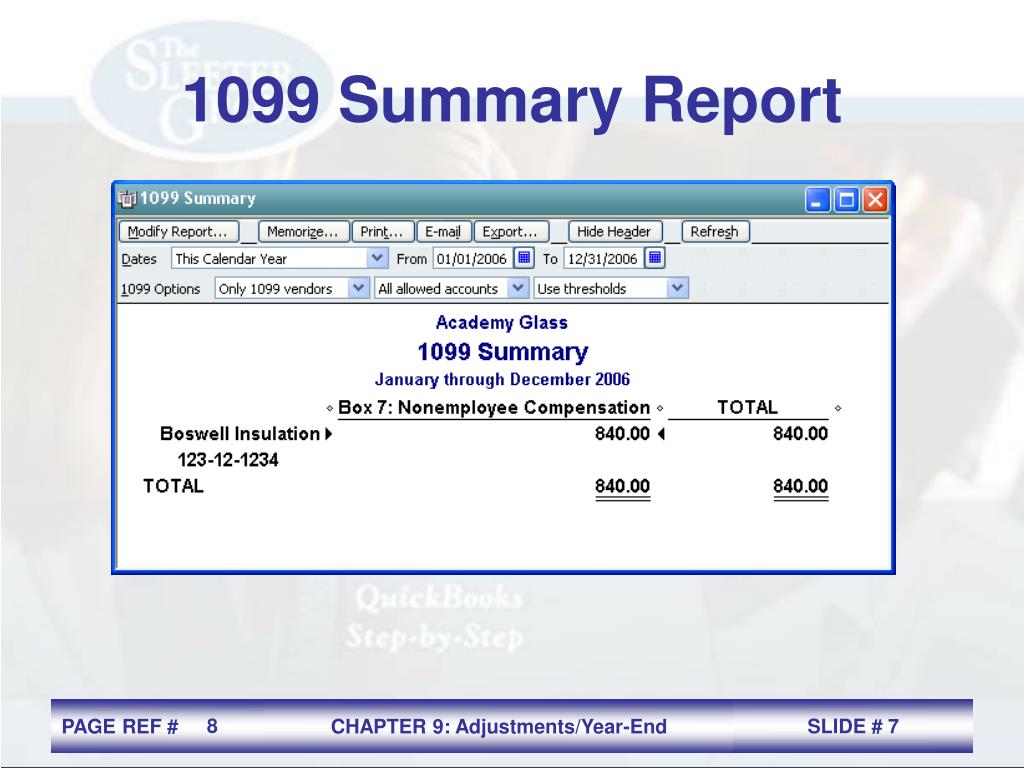Viewport: 1024px width, 768px height.
Task: Open the To date calendar picker
Action: [x=655, y=258]
